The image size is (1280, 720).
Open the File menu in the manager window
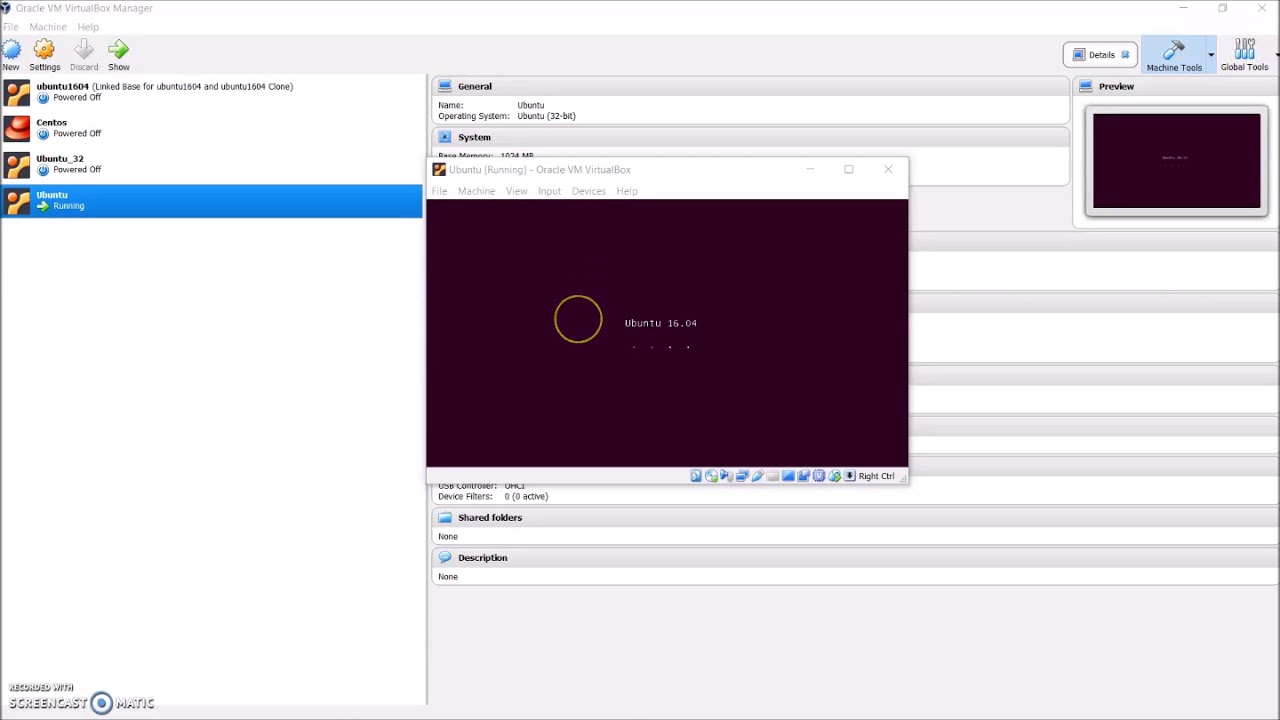coord(10,27)
